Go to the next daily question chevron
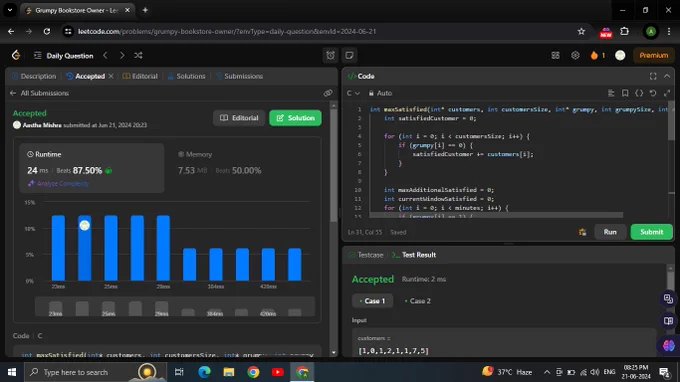 [x=122, y=56]
